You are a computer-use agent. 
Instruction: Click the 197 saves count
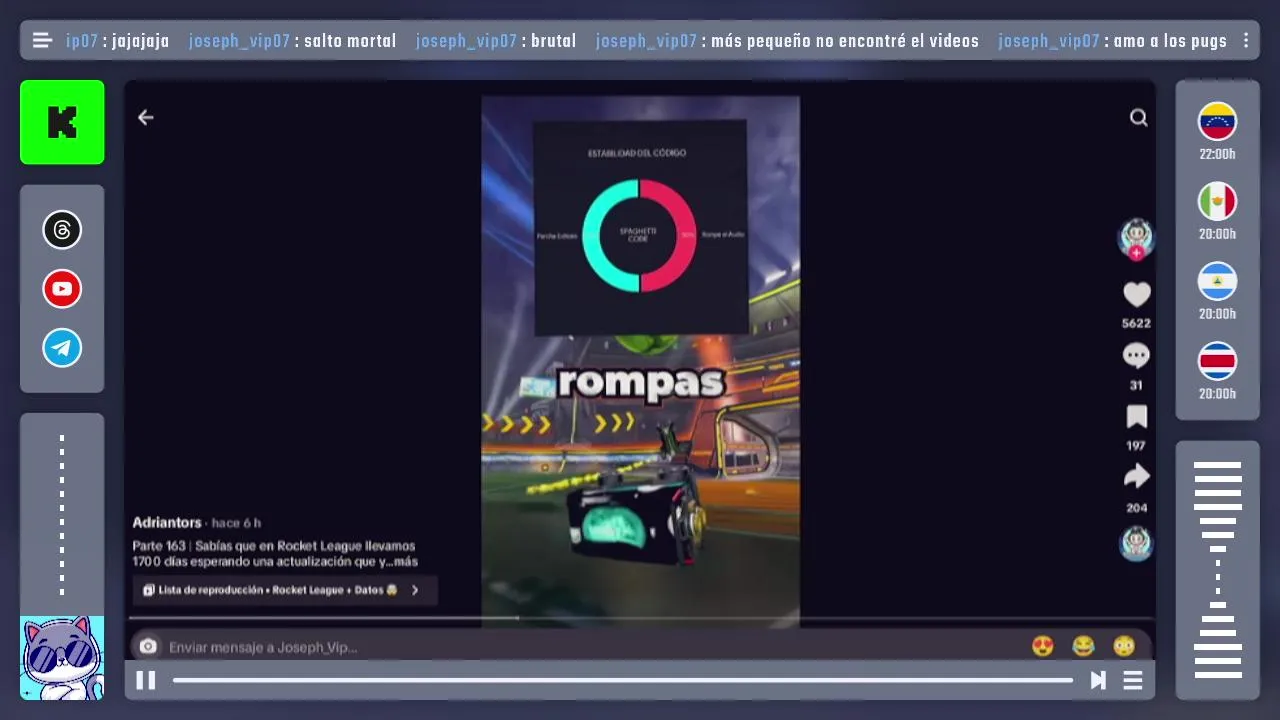click(x=1136, y=446)
